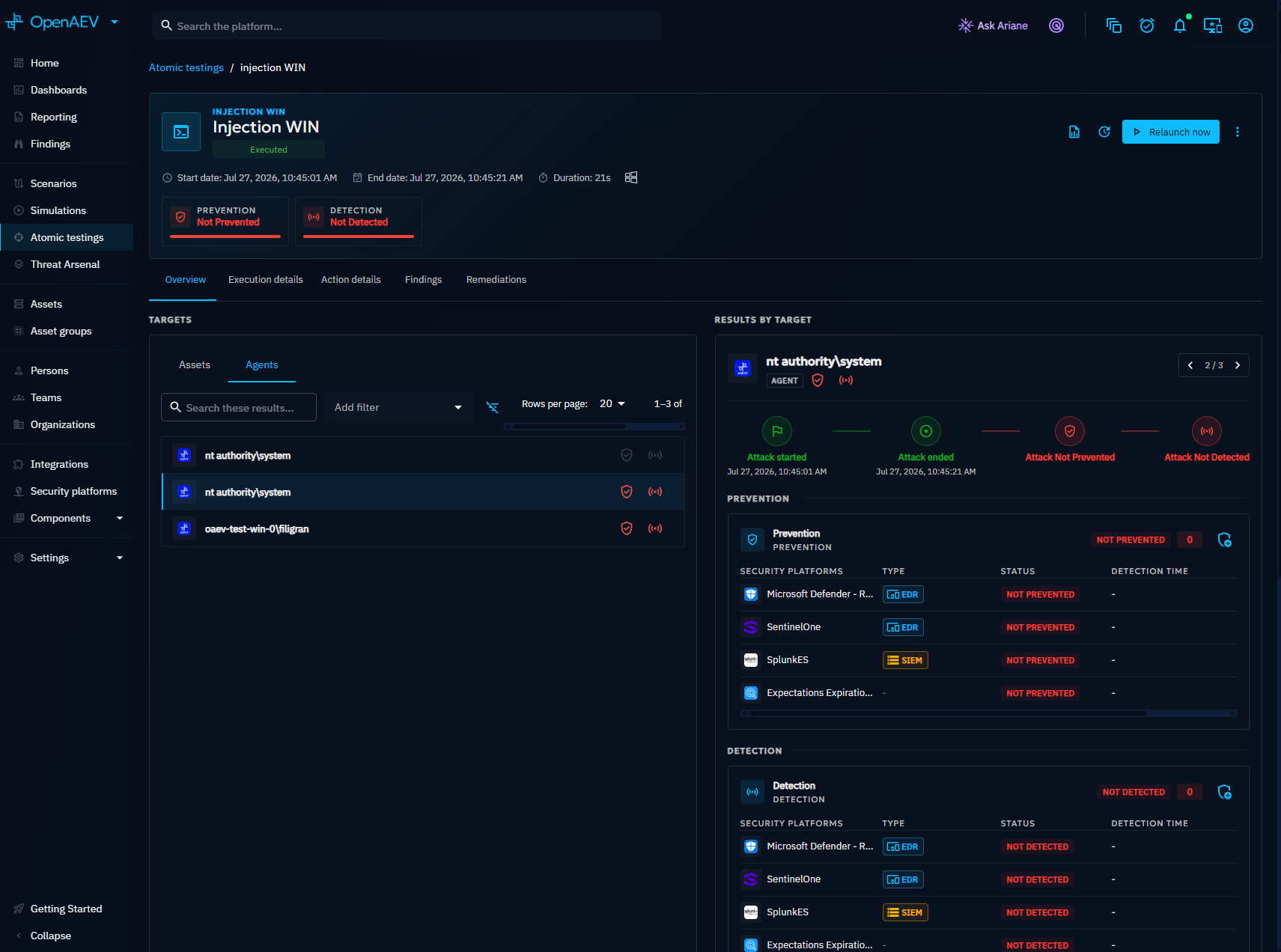This screenshot has width=1281, height=952.
Task: Open the Rows per page 20 dropdown
Action: click(612, 403)
